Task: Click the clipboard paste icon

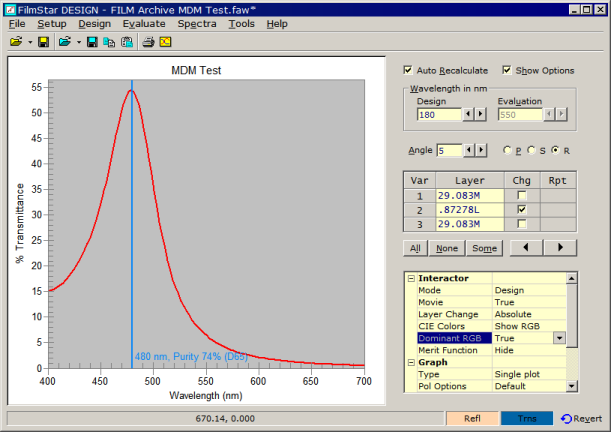Action: point(127,42)
